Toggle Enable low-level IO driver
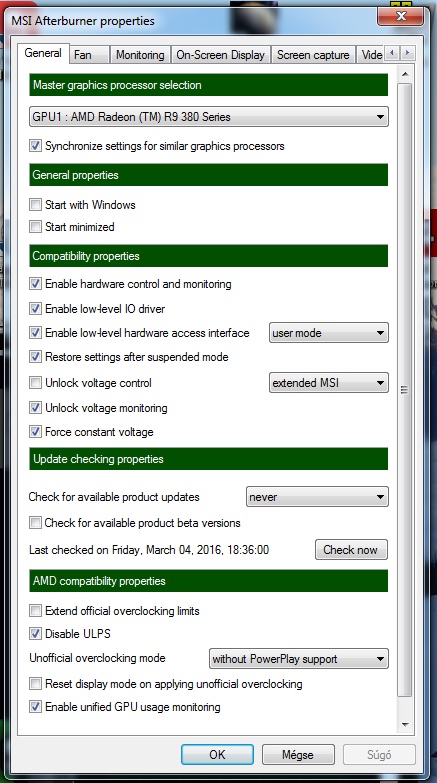 click(35, 309)
